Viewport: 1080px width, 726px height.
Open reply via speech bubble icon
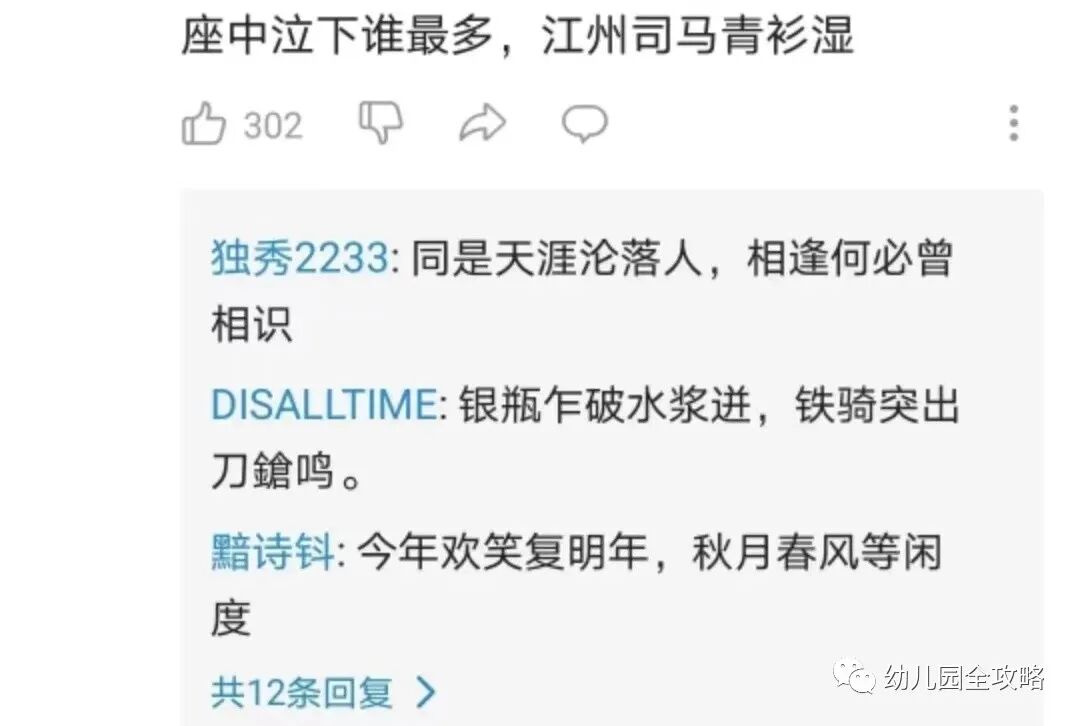pyautogui.click(x=585, y=124)
